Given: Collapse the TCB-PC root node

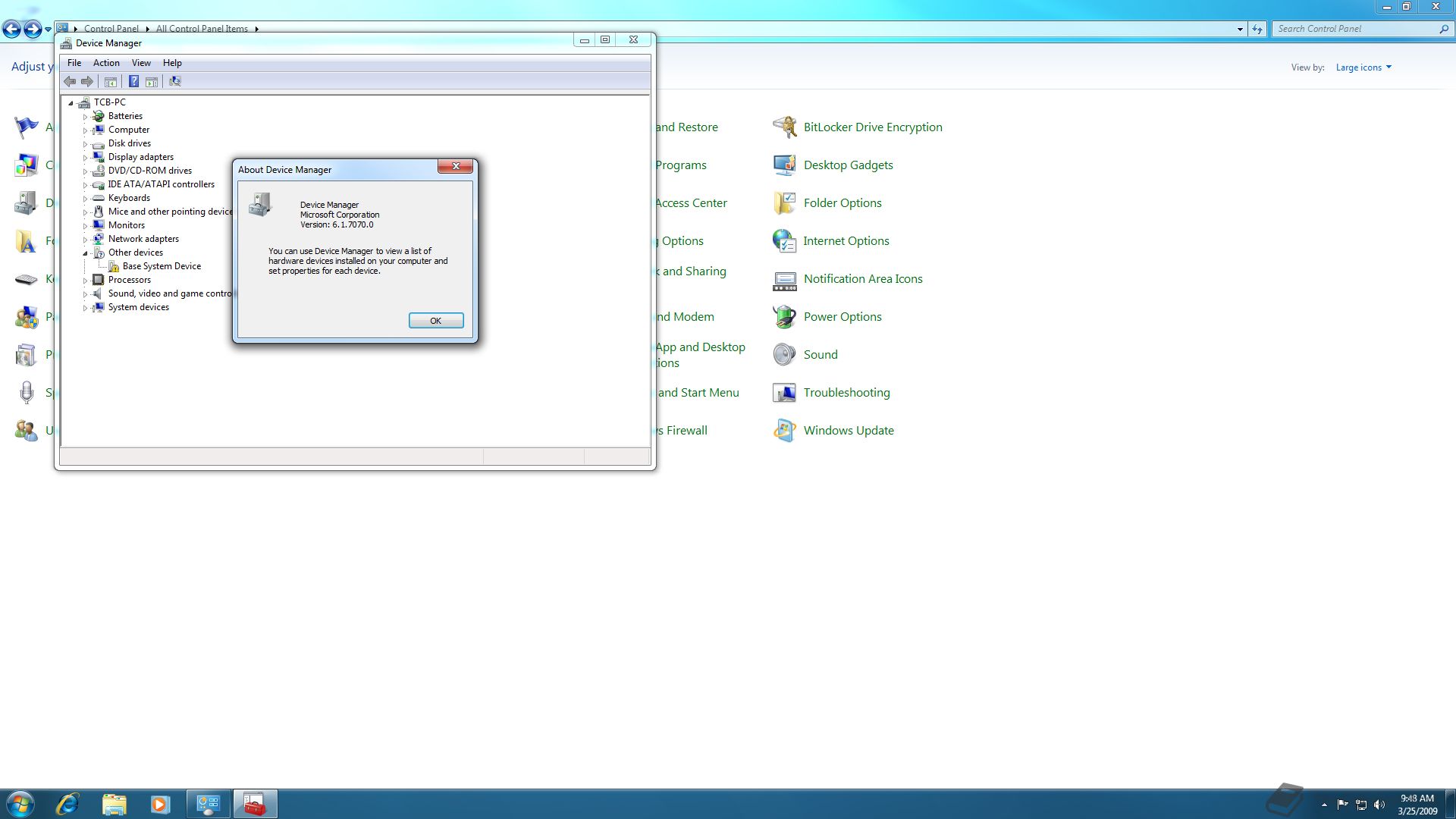Looking at the screenshot, I should (x=71, y=103).
